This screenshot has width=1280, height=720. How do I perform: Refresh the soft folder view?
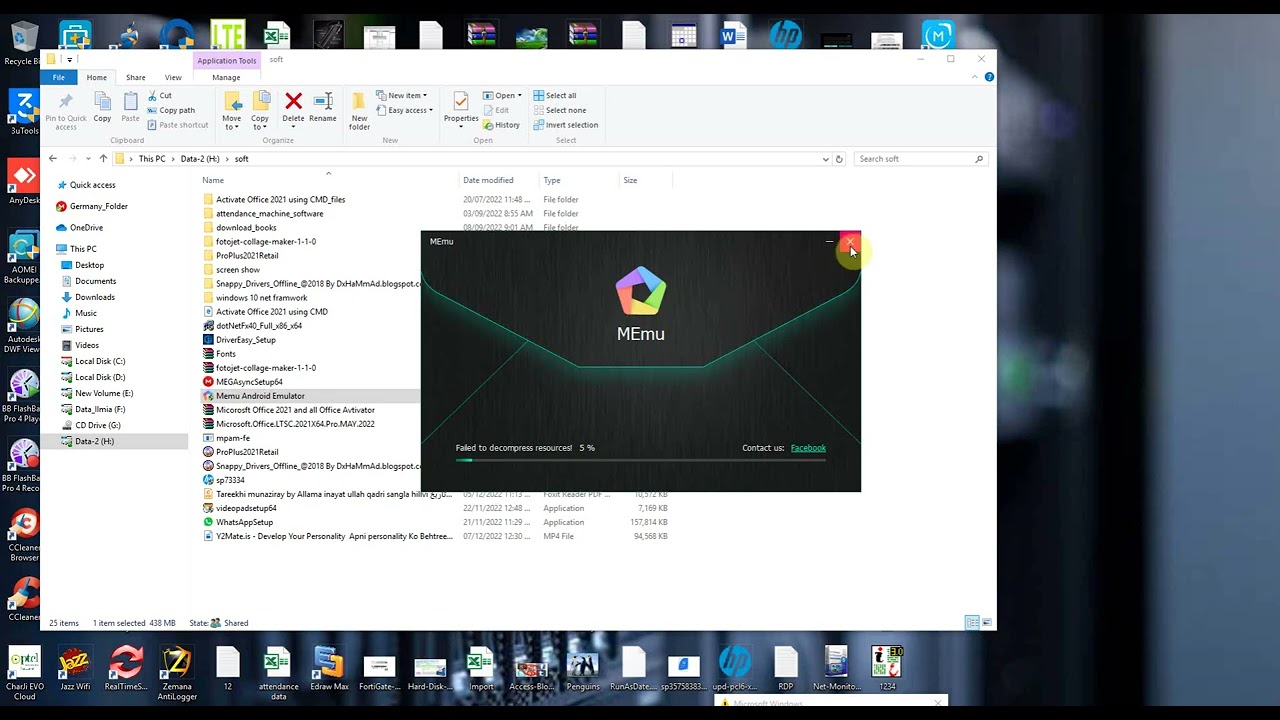[839, 159]
